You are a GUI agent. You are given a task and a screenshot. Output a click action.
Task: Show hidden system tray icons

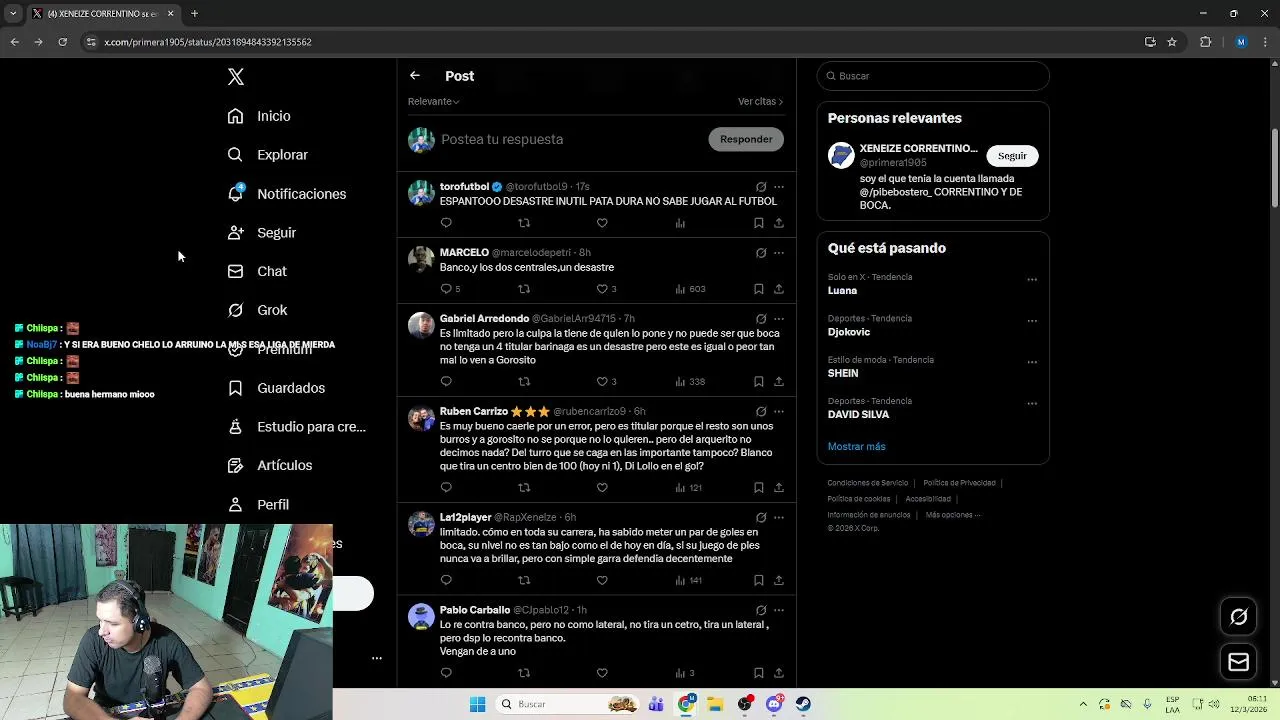click(1083, 704)
